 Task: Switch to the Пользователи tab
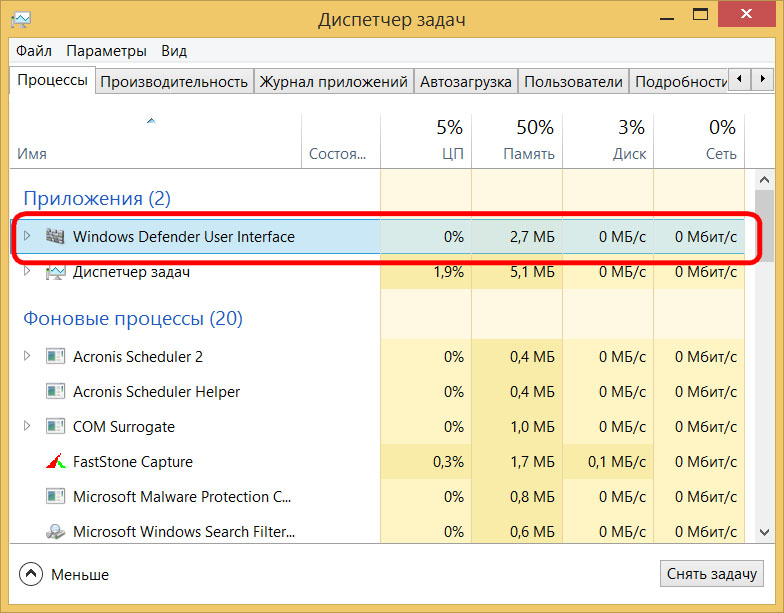point(573,82)
